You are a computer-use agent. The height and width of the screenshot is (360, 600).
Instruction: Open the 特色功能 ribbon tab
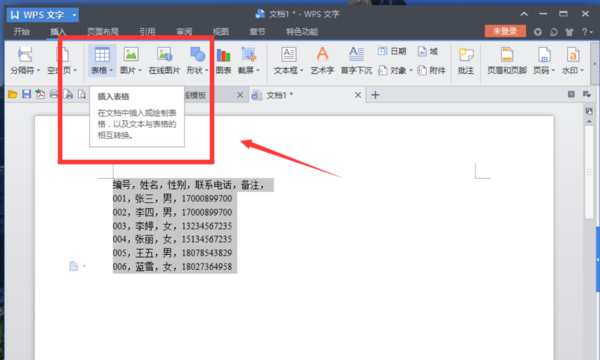pos(302,32)
